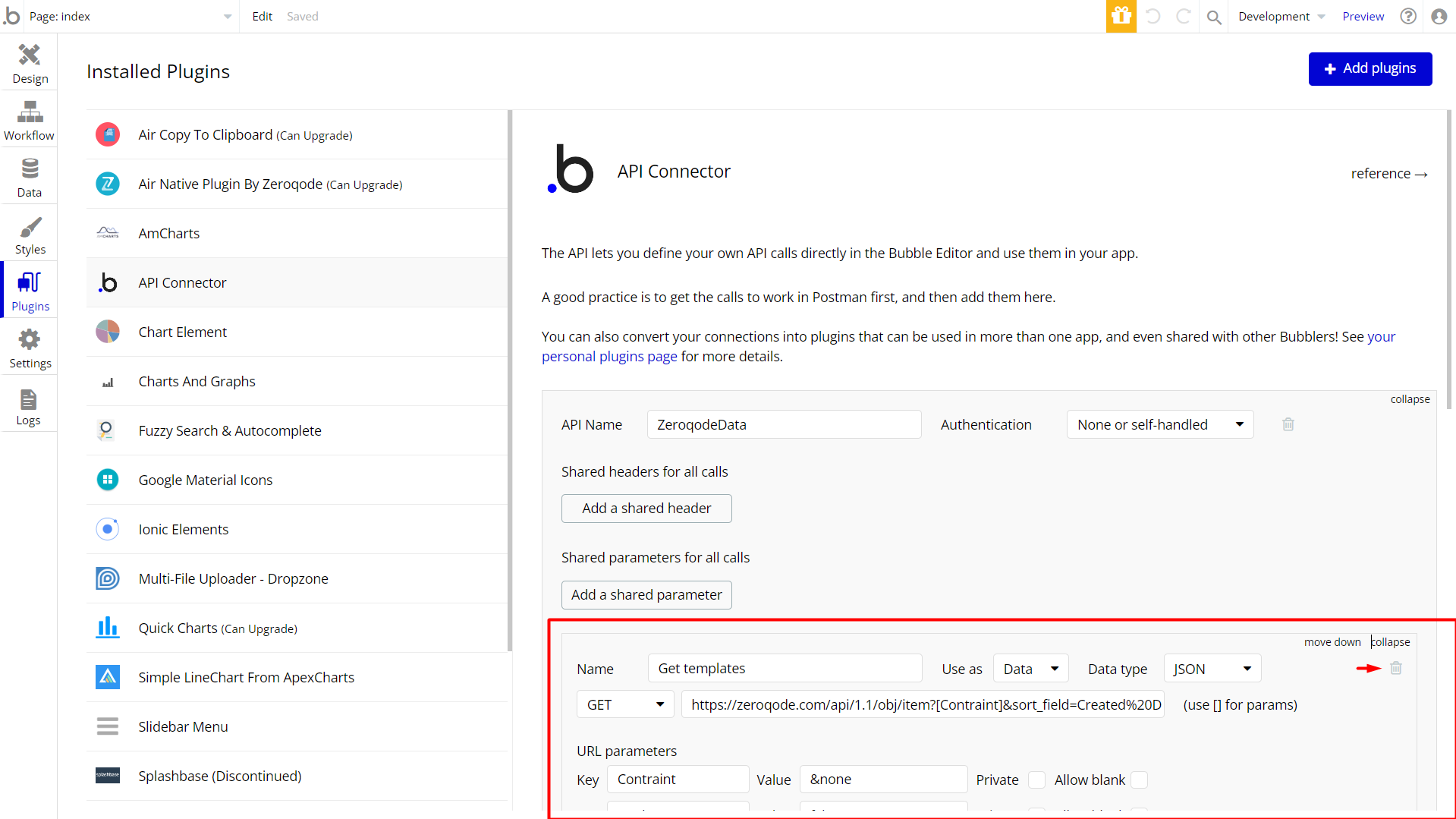Open the Use as Data dropdown
This screenshot has height=819, width=1456.
pyautogui.click(x=1030, y=669)
